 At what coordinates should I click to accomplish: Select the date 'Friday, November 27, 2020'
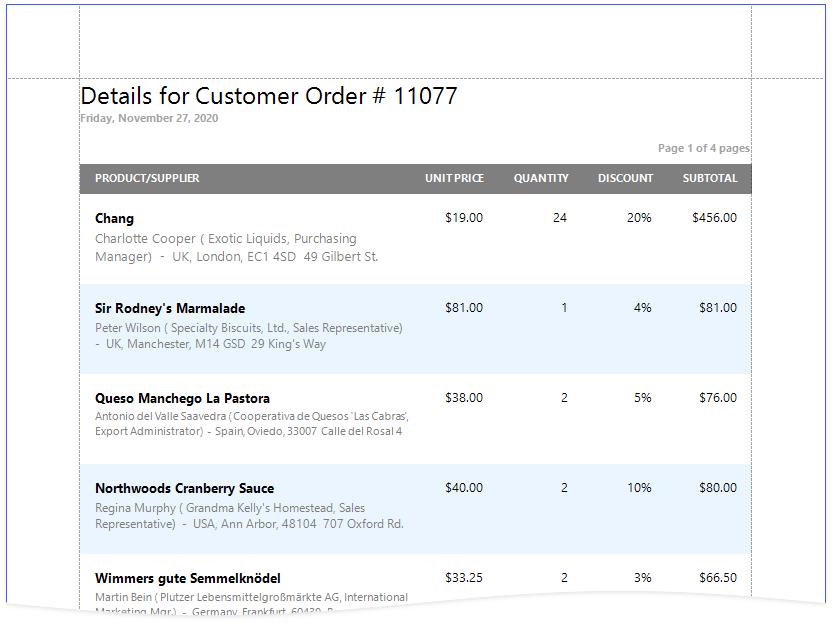coord(149,118)
